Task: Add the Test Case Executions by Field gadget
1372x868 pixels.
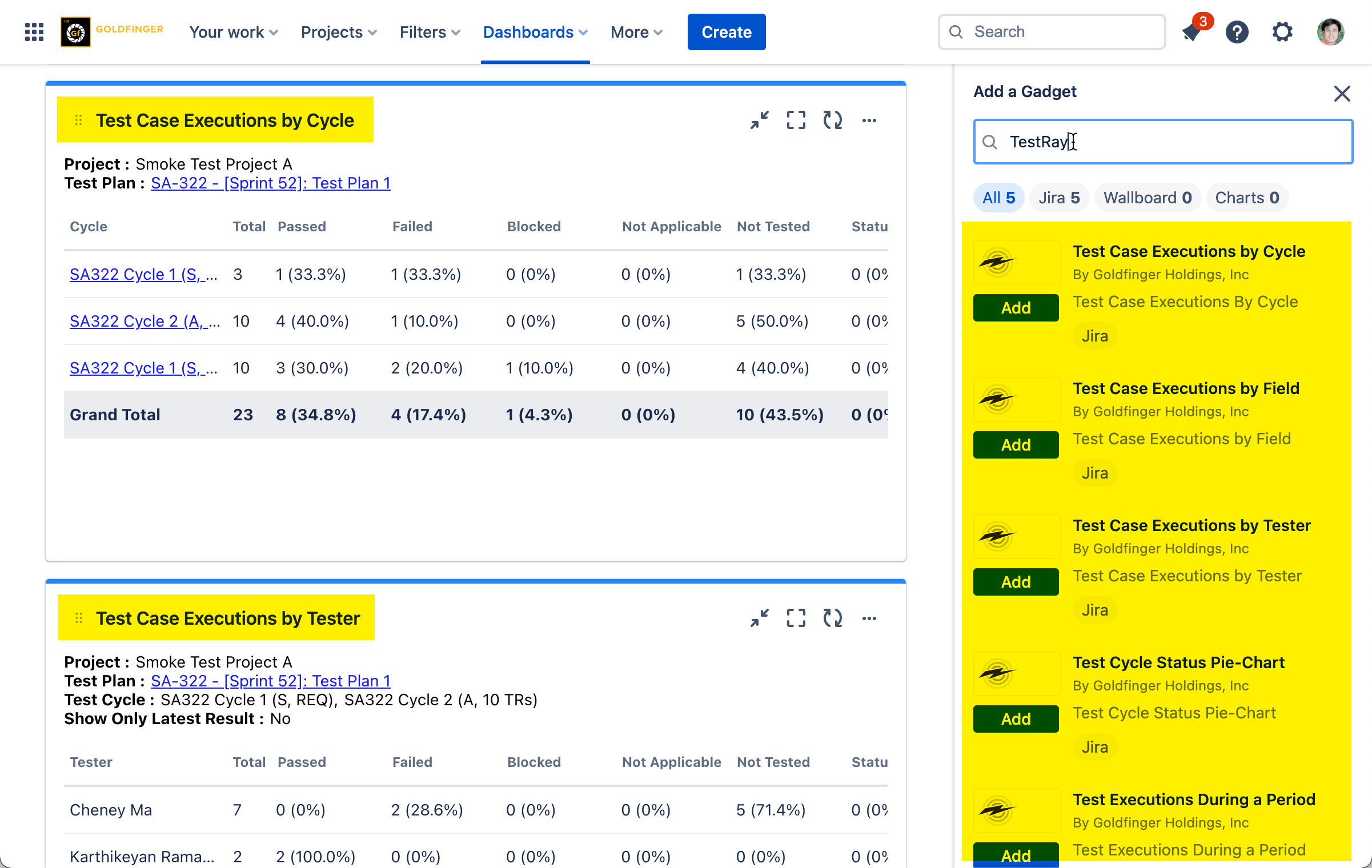Action: (1016, 445)
